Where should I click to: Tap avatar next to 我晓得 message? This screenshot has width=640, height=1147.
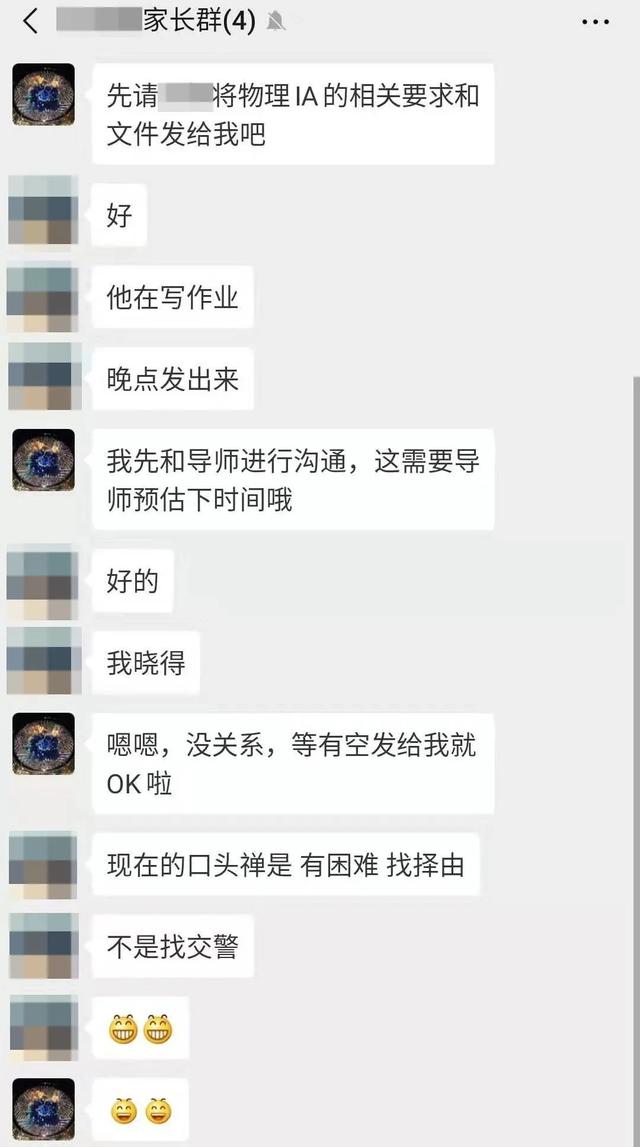tap(43, 661)
